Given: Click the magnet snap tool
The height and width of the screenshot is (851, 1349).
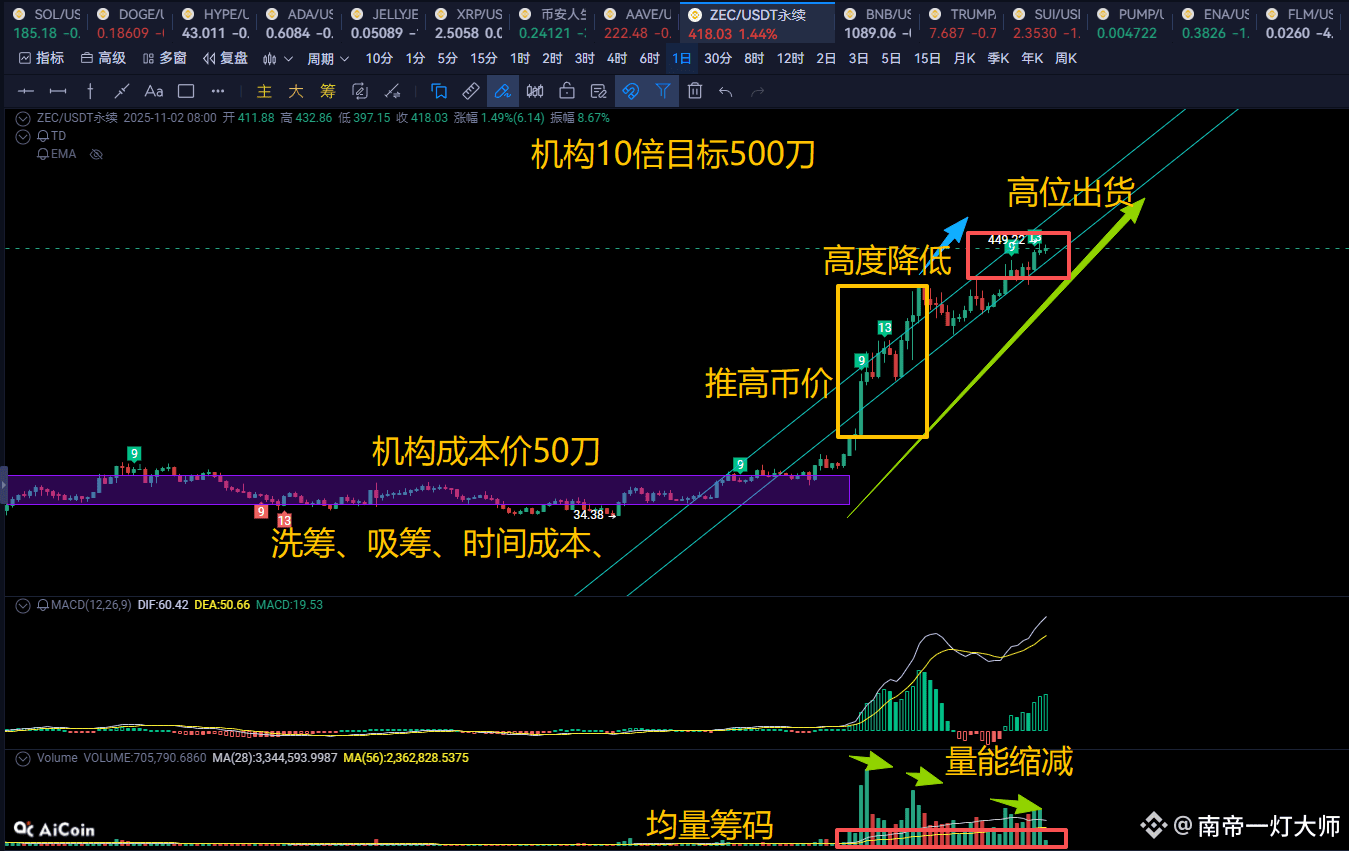Looking at the screenshot, I should click(630, 91).
